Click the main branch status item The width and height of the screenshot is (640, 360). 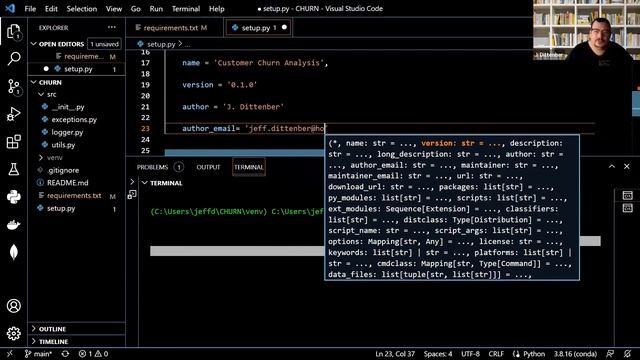coord(38,354)
